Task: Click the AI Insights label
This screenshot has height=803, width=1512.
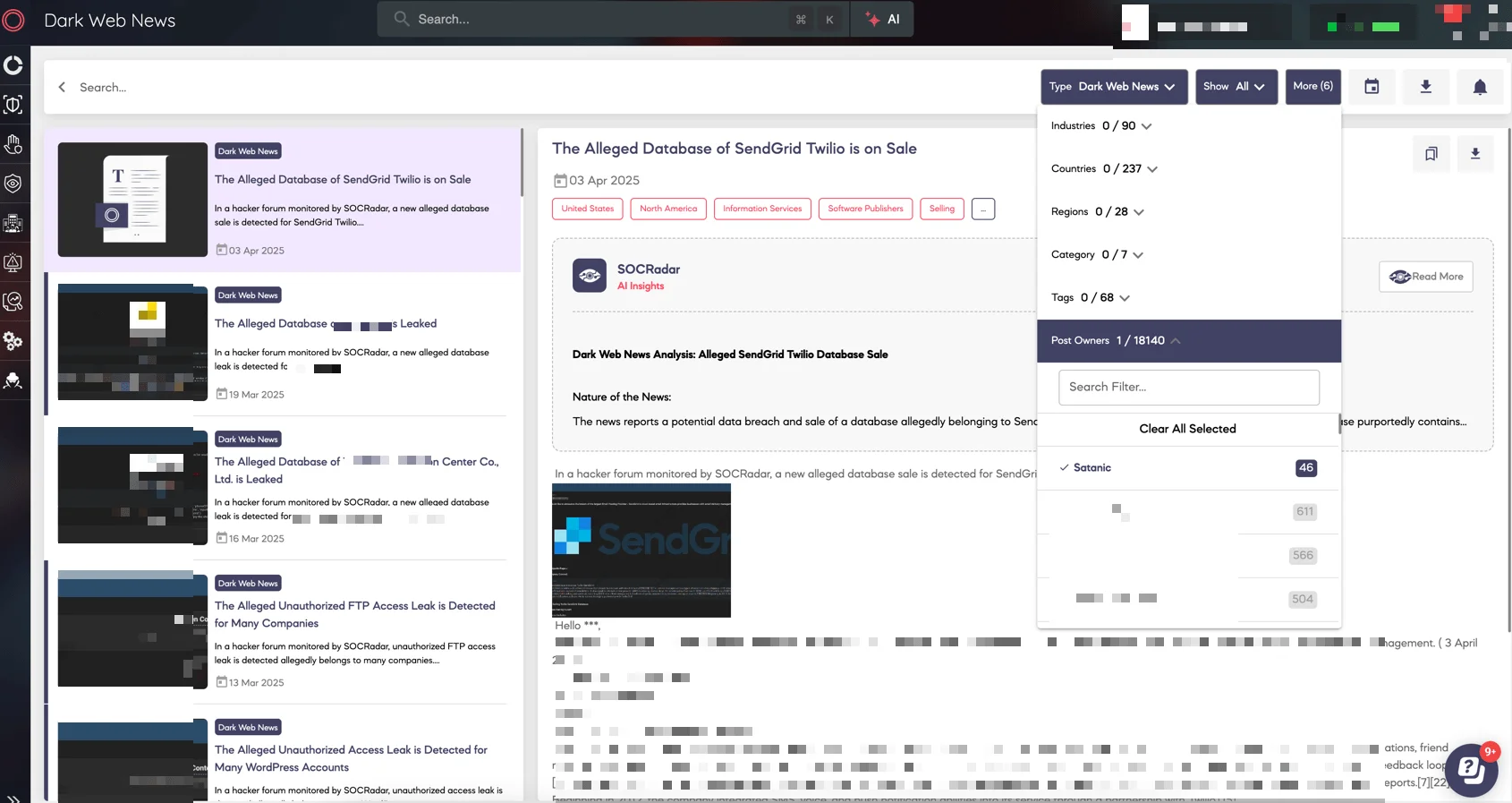Action: (641, 286)
